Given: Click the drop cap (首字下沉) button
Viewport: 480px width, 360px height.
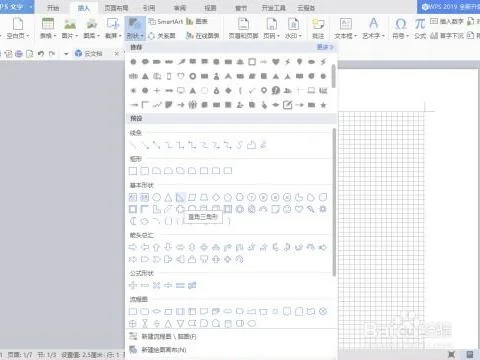Looking at the screenshot, I should (447, 35).
